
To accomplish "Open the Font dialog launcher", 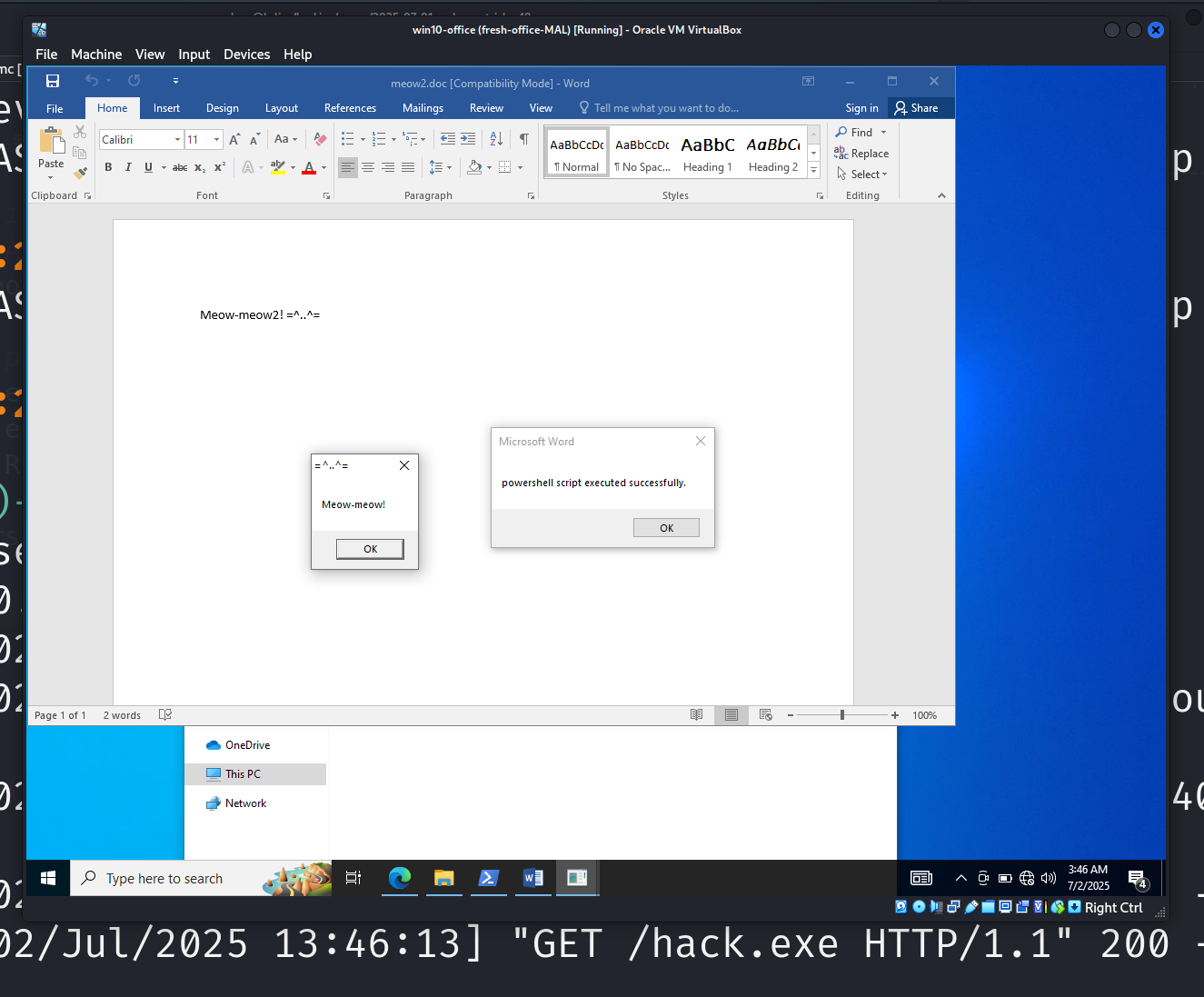I will tap(326, 195).
